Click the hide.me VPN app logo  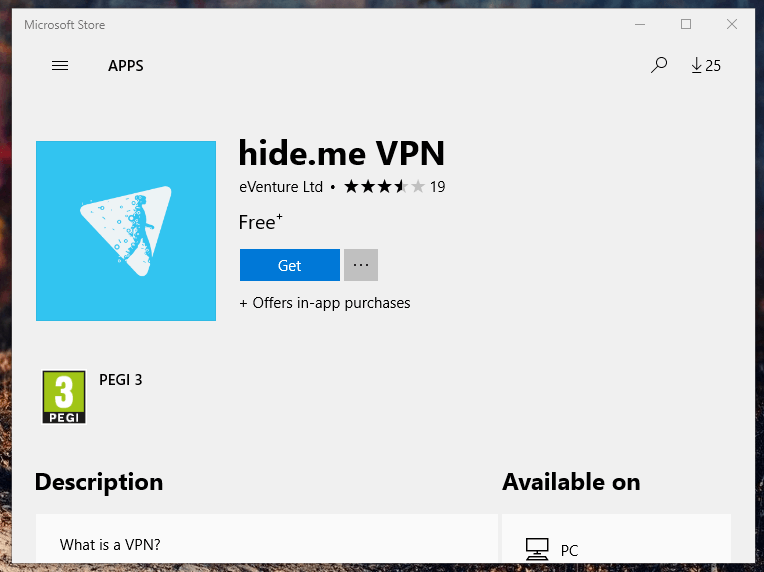pyautogui.click(x=126, y=231)
